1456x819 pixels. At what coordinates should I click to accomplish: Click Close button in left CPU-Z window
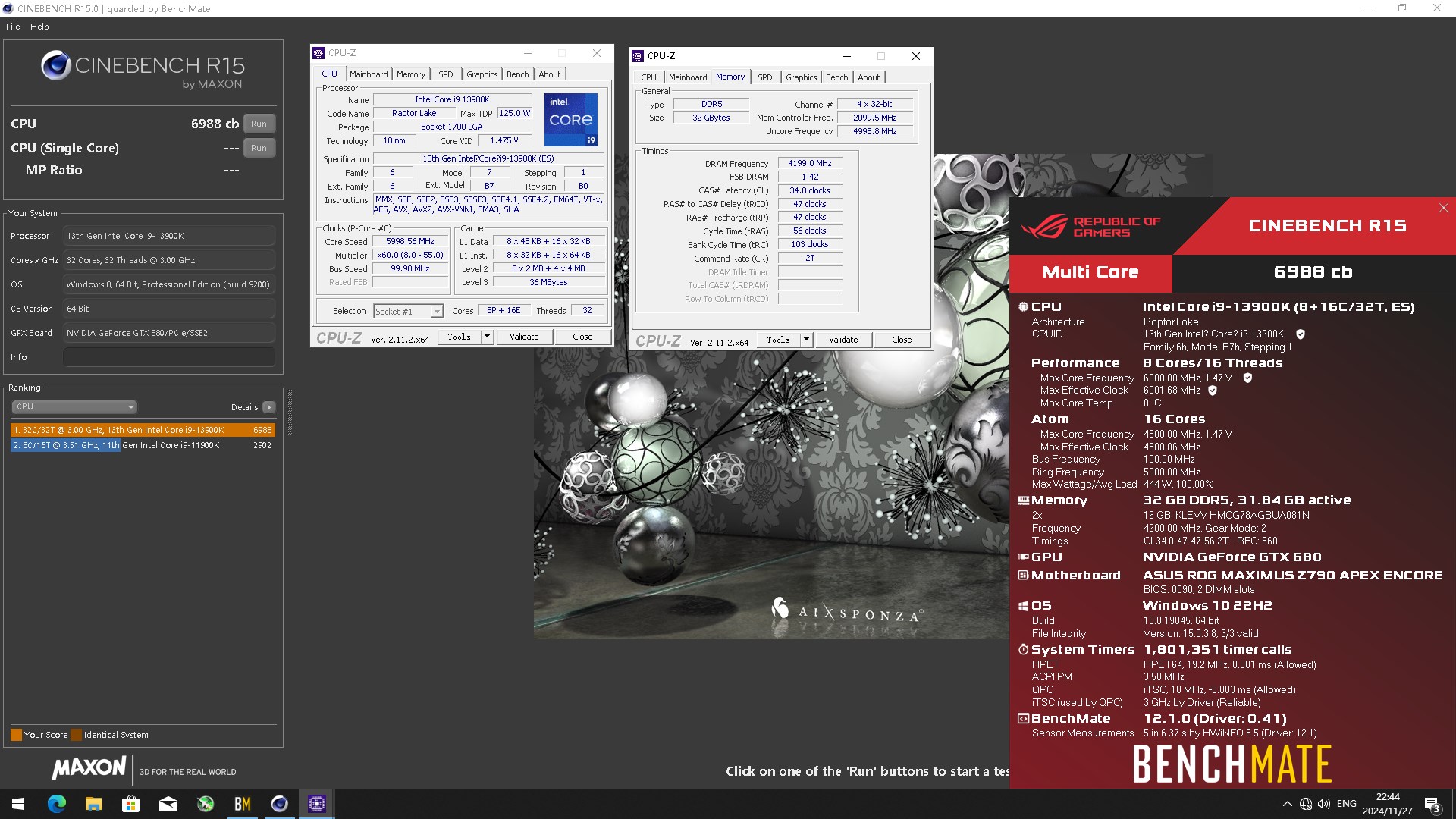[x=582, y=337]
